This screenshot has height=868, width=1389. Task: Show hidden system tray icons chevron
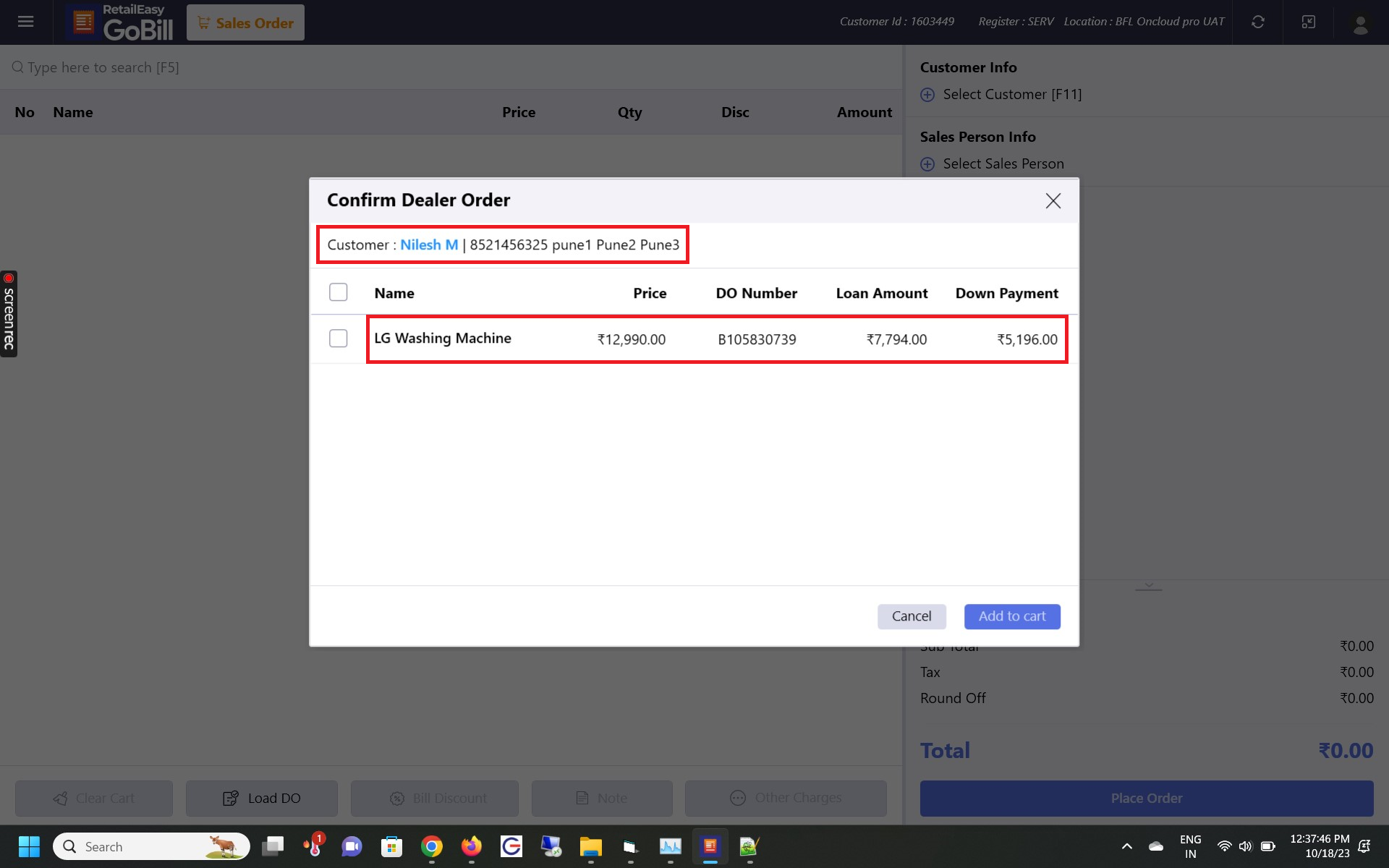coord(1126,846)
